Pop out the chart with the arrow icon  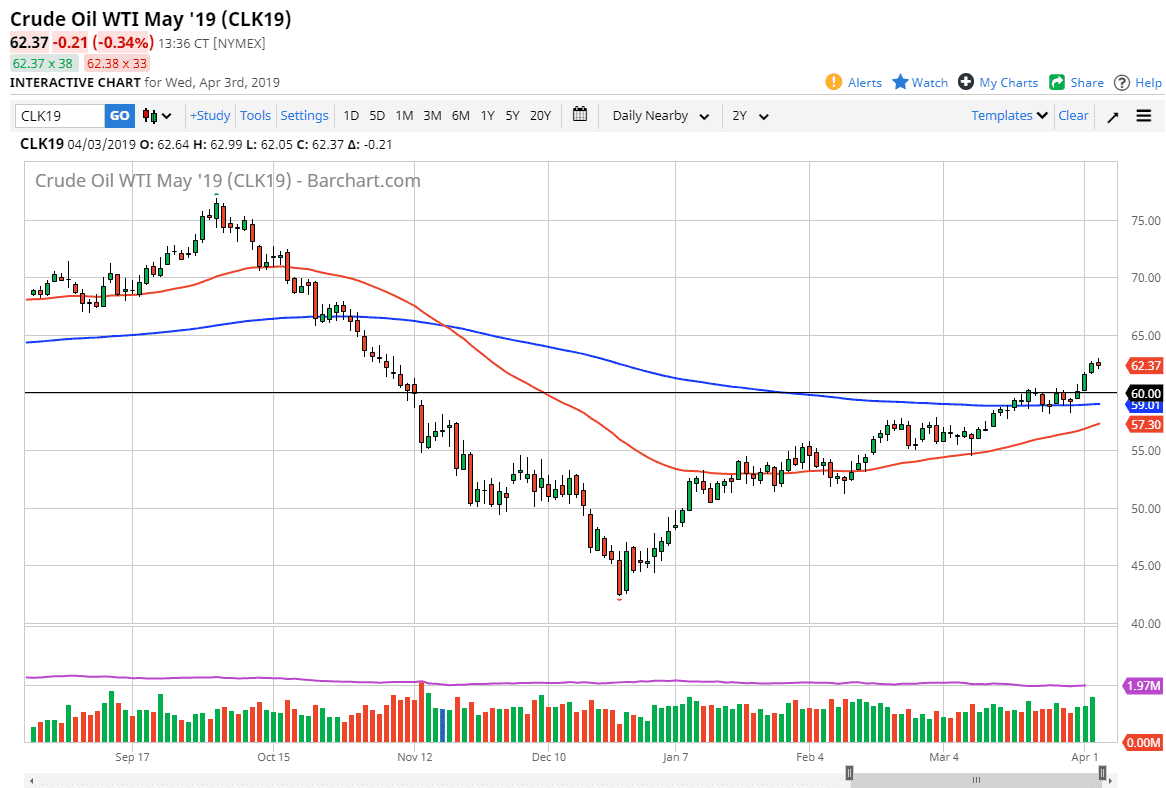tap(1112, 115)
